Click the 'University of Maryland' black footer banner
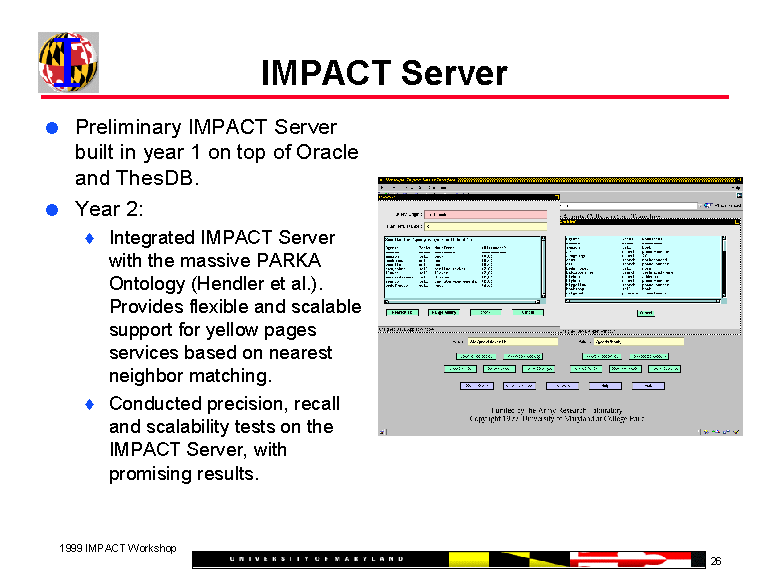768x576 pixels. point(320,559)
